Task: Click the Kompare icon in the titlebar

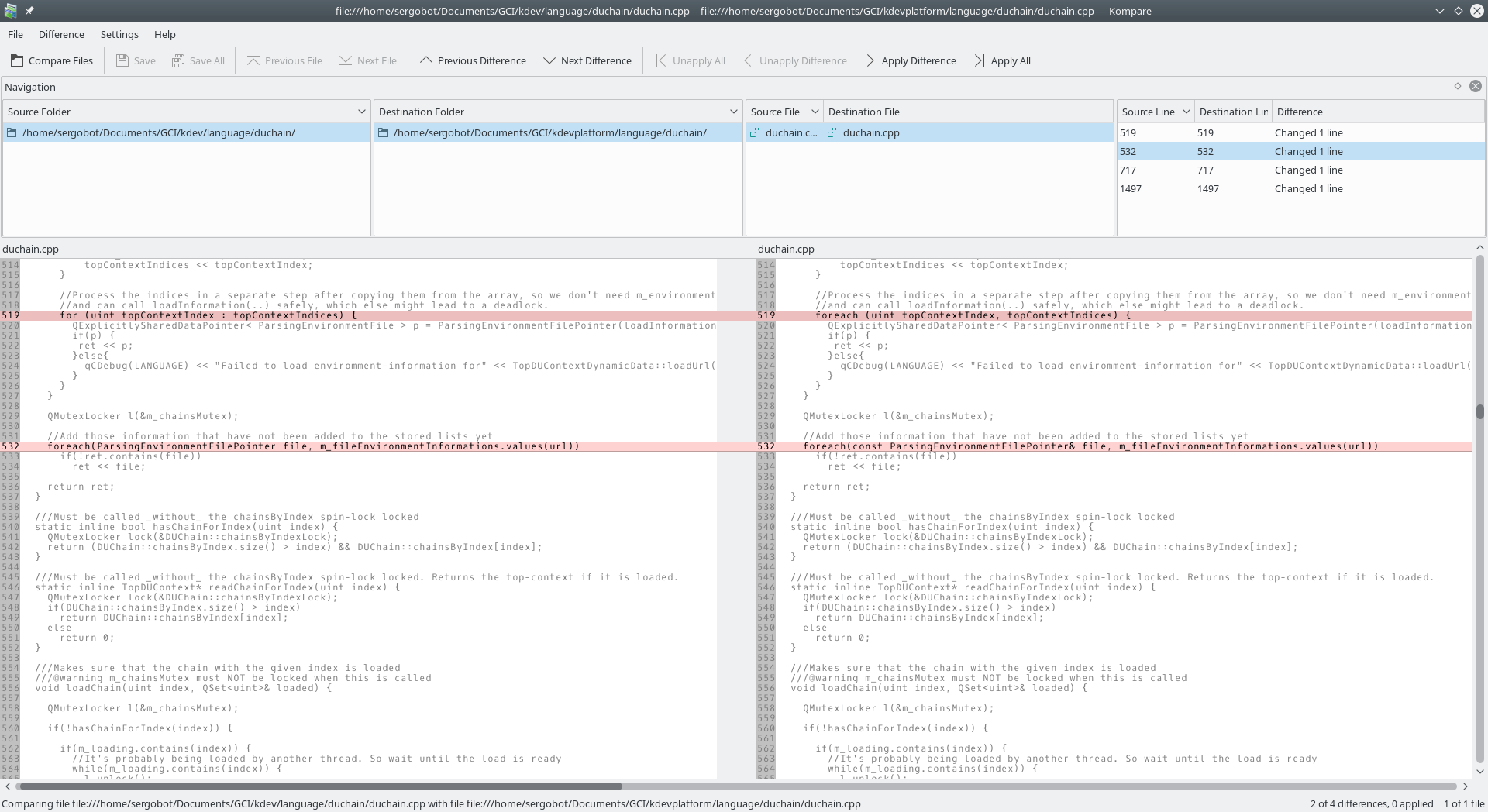Action: tap(11, 11)
